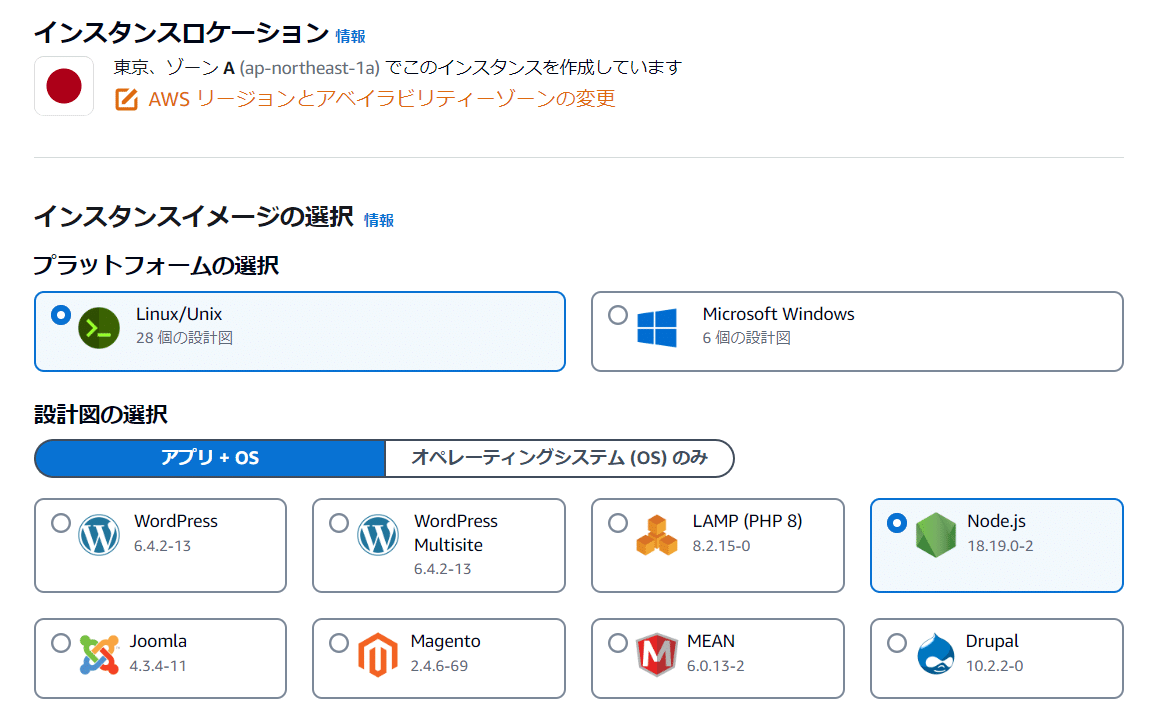This screenshot has width=1151, height=709.
Task: Click the プラットフォームの選択 heading
Action: pos(156,265)
